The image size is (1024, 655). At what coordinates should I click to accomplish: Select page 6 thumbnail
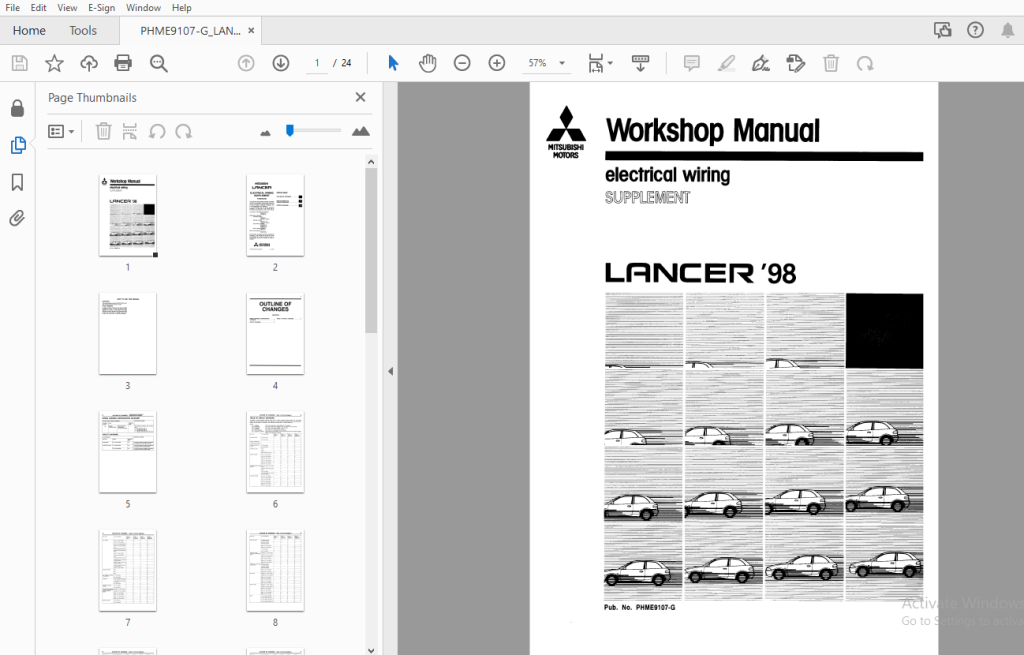275,452
